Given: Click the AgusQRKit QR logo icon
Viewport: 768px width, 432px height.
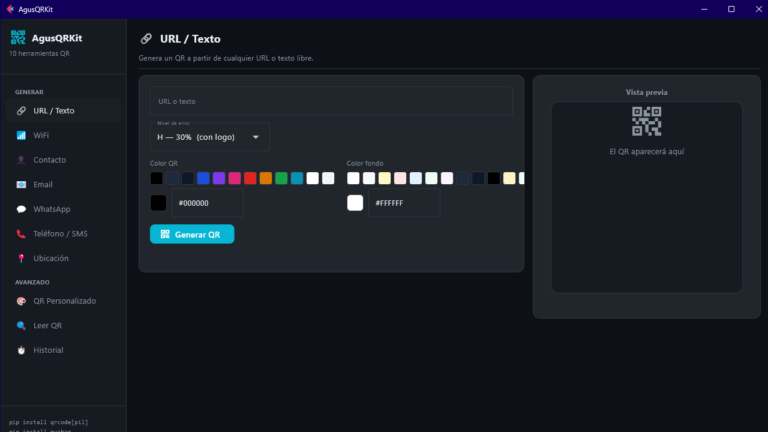Looking at the screenshot, I should tap(18, 38).
